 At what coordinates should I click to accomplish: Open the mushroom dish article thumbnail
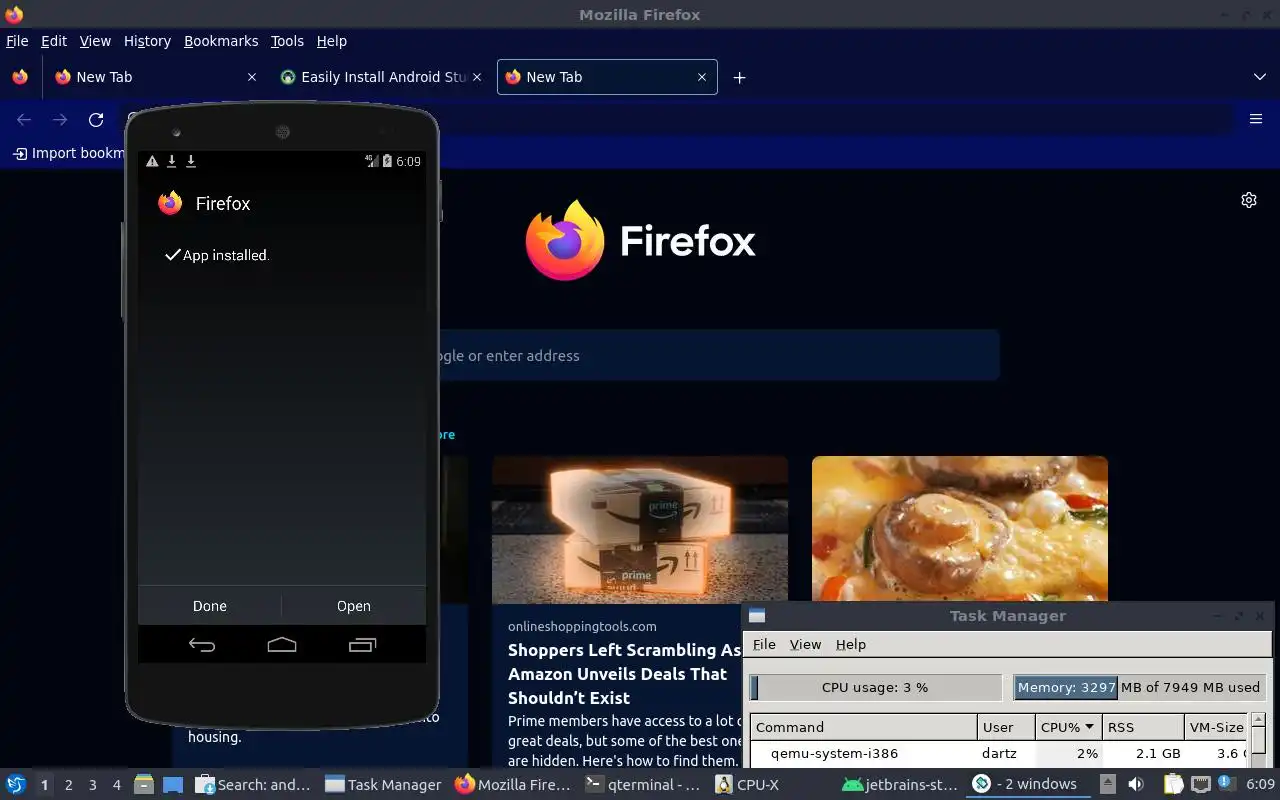point(960,529)
